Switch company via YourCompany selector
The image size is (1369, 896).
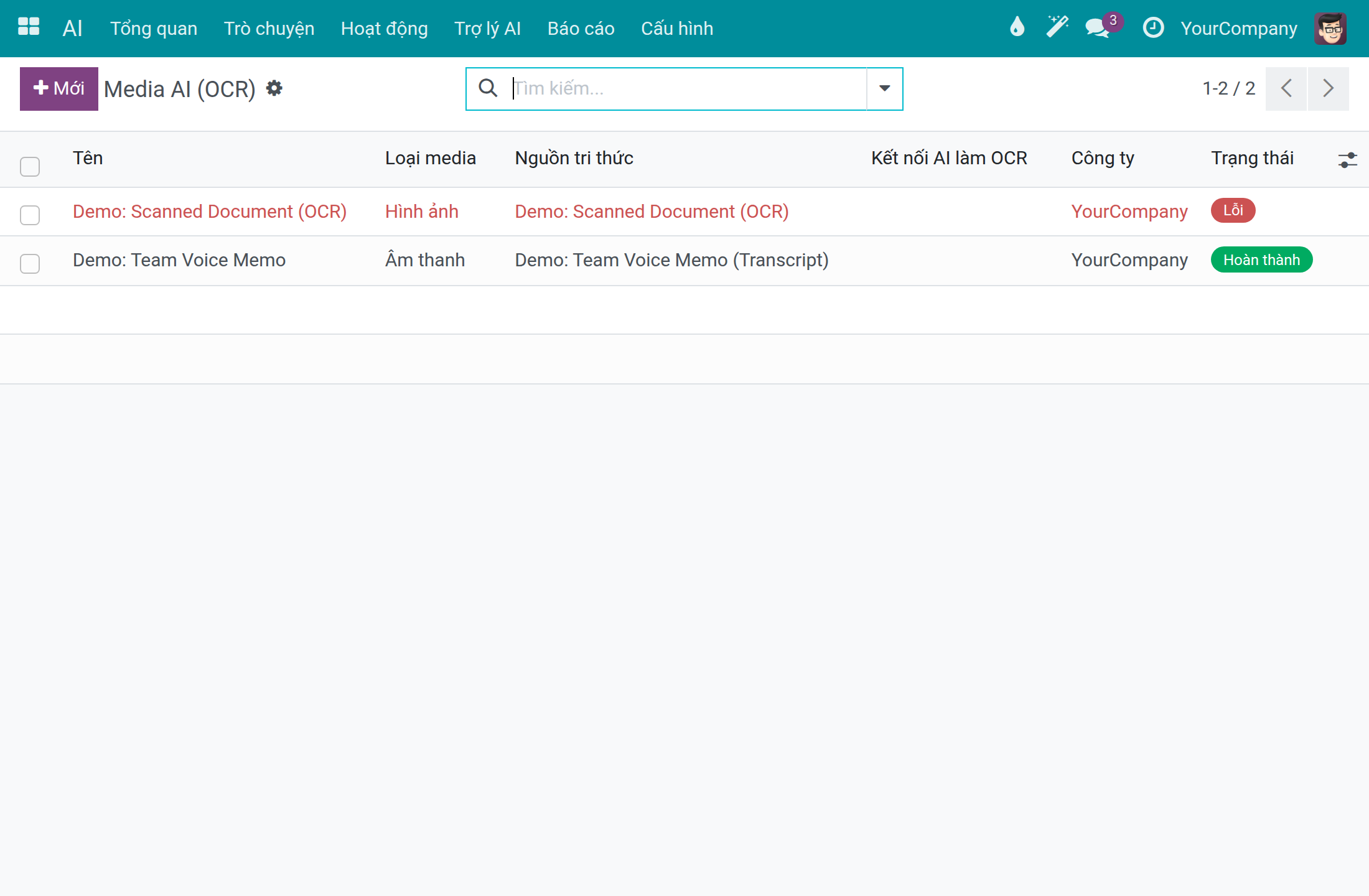[x=1239, y=29]
